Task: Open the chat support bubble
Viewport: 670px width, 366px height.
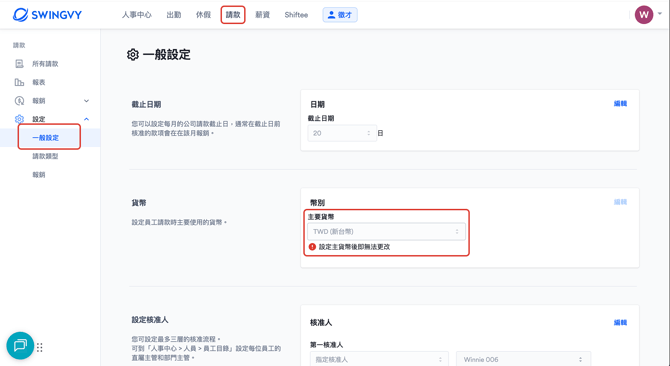Action: [x=20, y=346]
